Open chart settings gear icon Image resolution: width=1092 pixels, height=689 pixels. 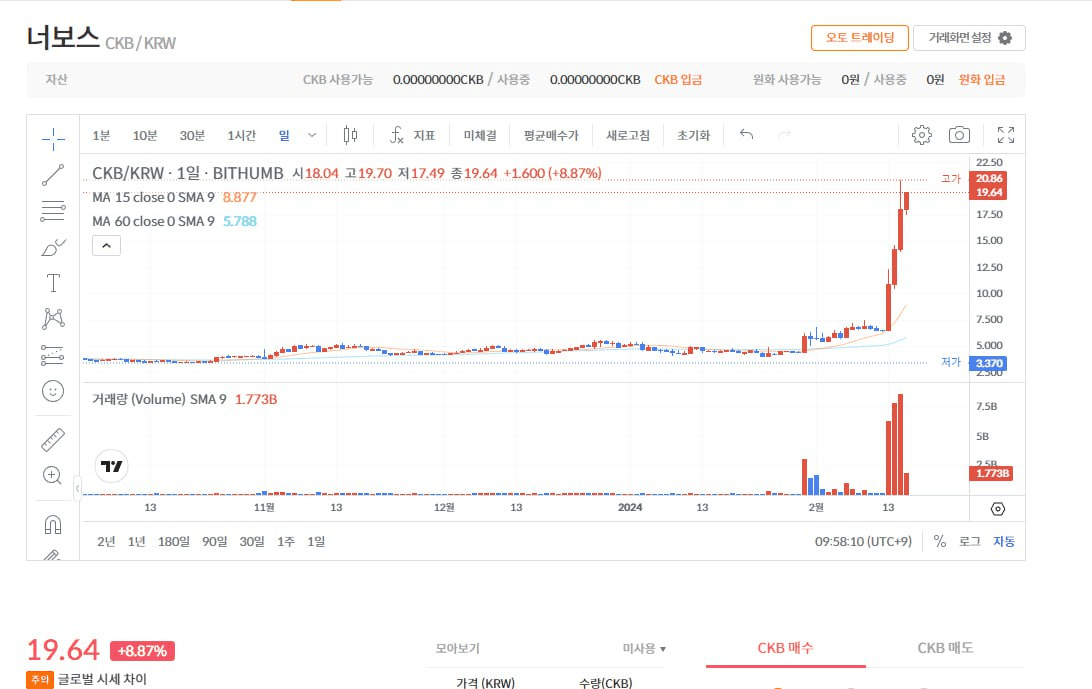pyautogui.click(x=921, y=135)
